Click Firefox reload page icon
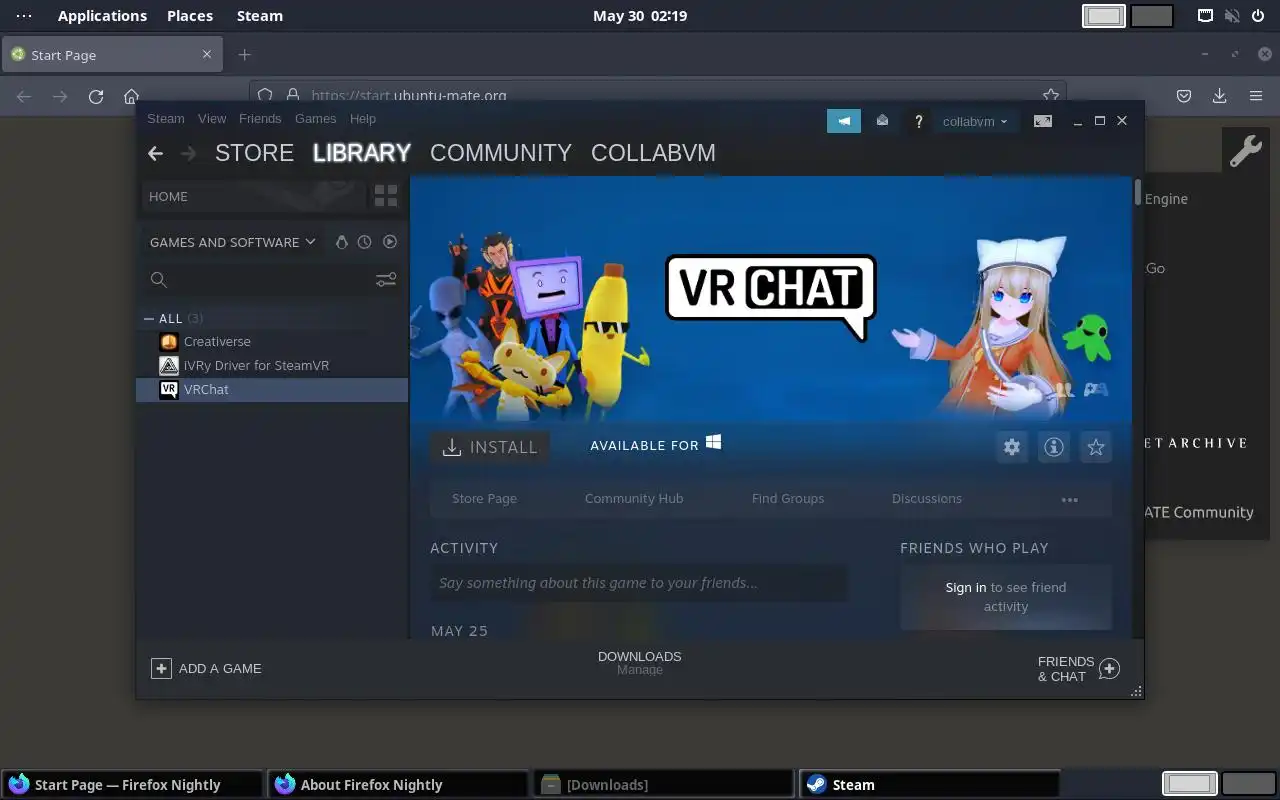 coord(96,96)
